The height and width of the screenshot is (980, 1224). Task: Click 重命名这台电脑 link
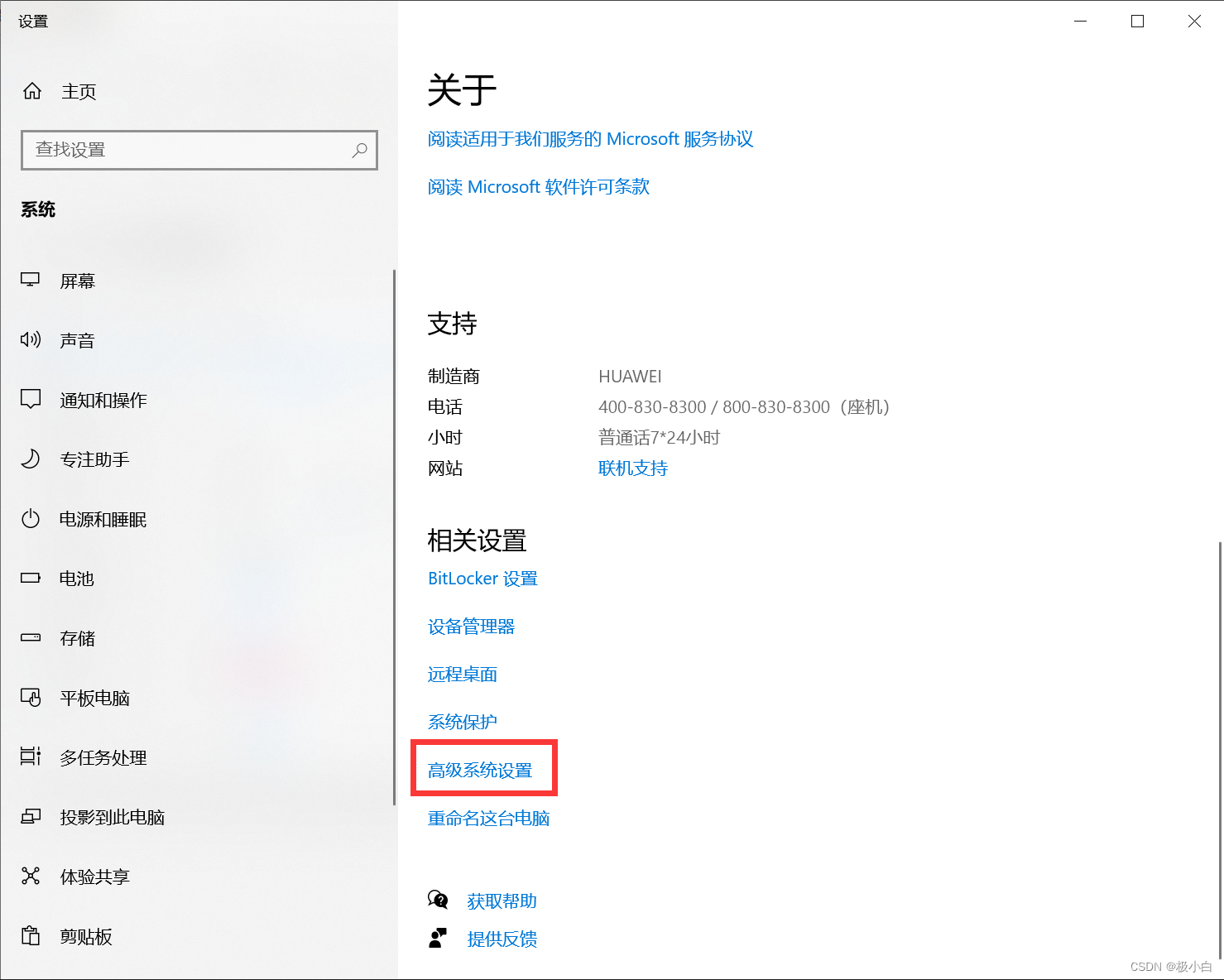coord(488,819)
